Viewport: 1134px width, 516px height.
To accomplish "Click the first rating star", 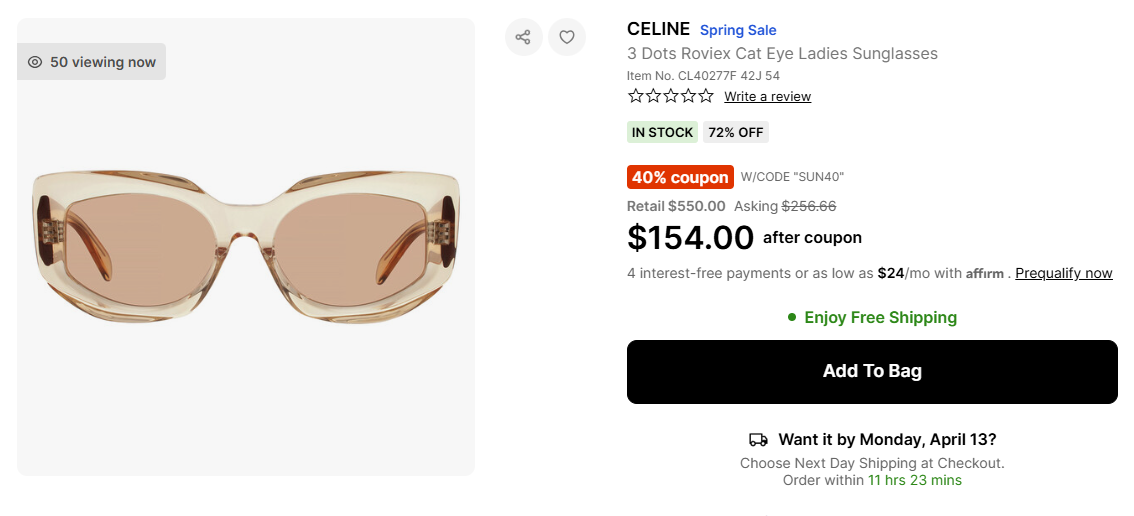I will (636, 96).
